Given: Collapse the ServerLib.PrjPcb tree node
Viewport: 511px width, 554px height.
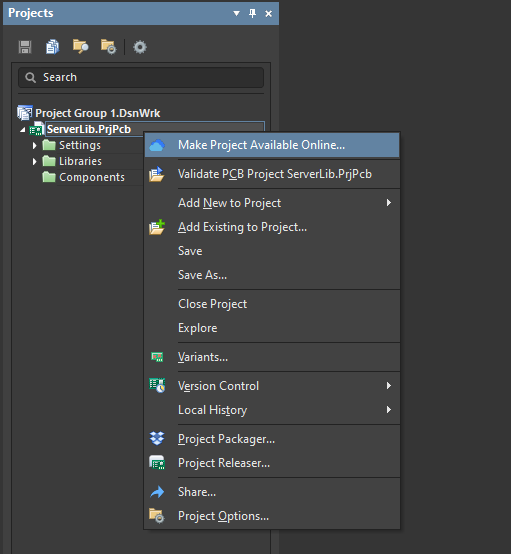Looking at the screenshot, I should tap(23, 130).
